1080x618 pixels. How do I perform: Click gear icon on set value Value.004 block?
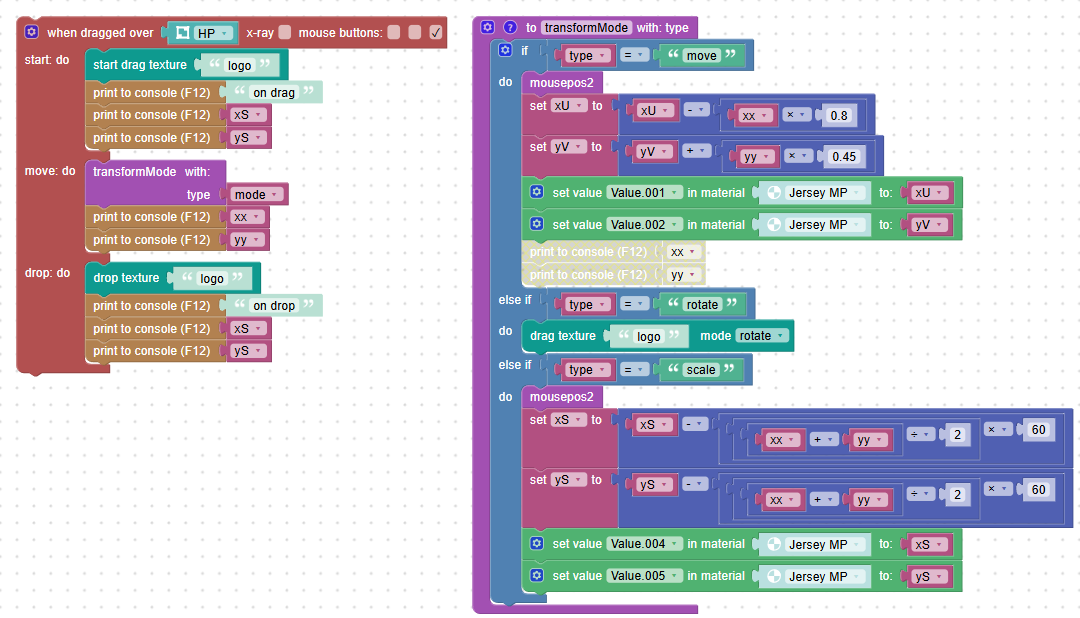pos(537,543)
